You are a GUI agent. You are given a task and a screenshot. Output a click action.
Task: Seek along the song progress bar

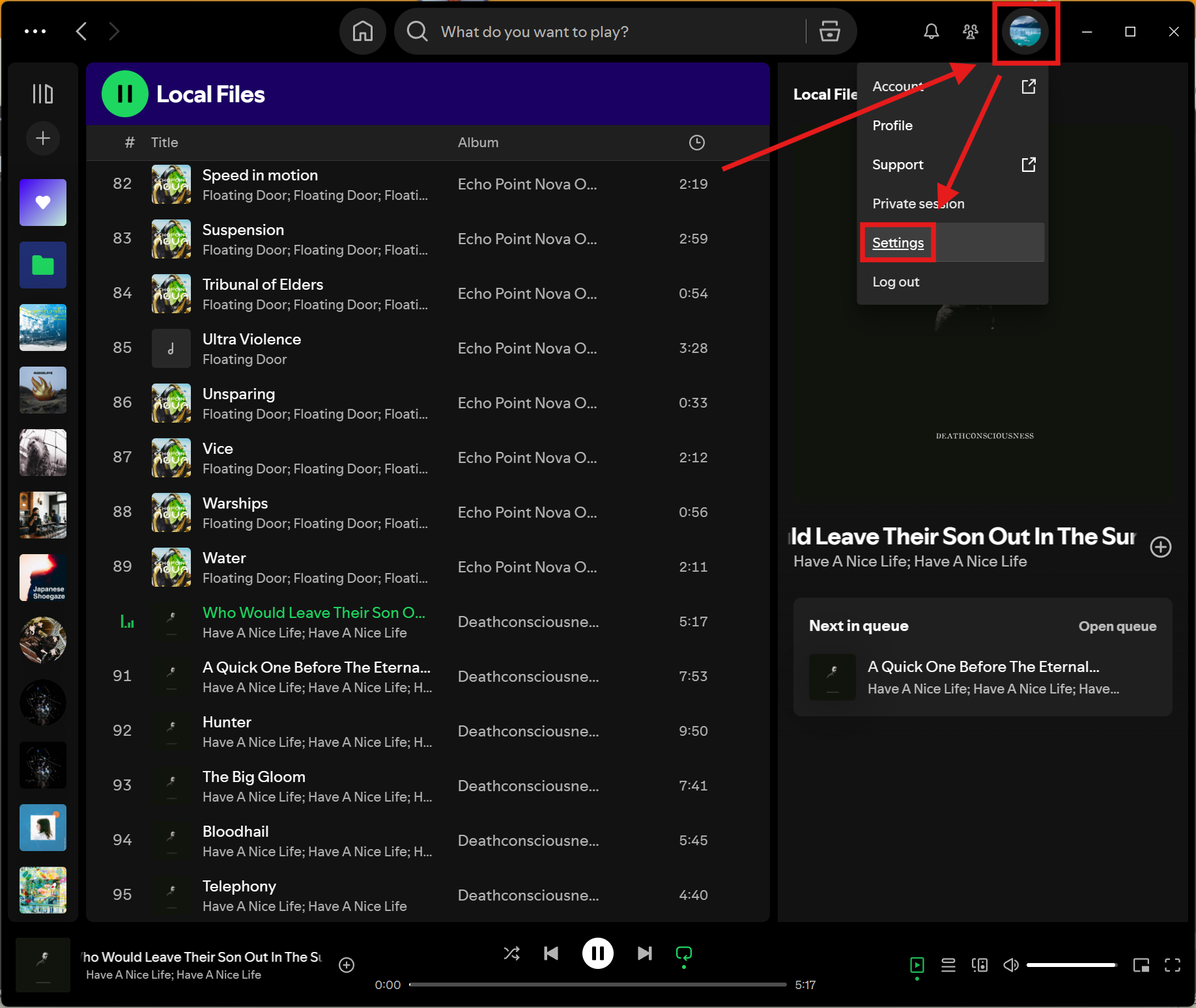(597, 985)
